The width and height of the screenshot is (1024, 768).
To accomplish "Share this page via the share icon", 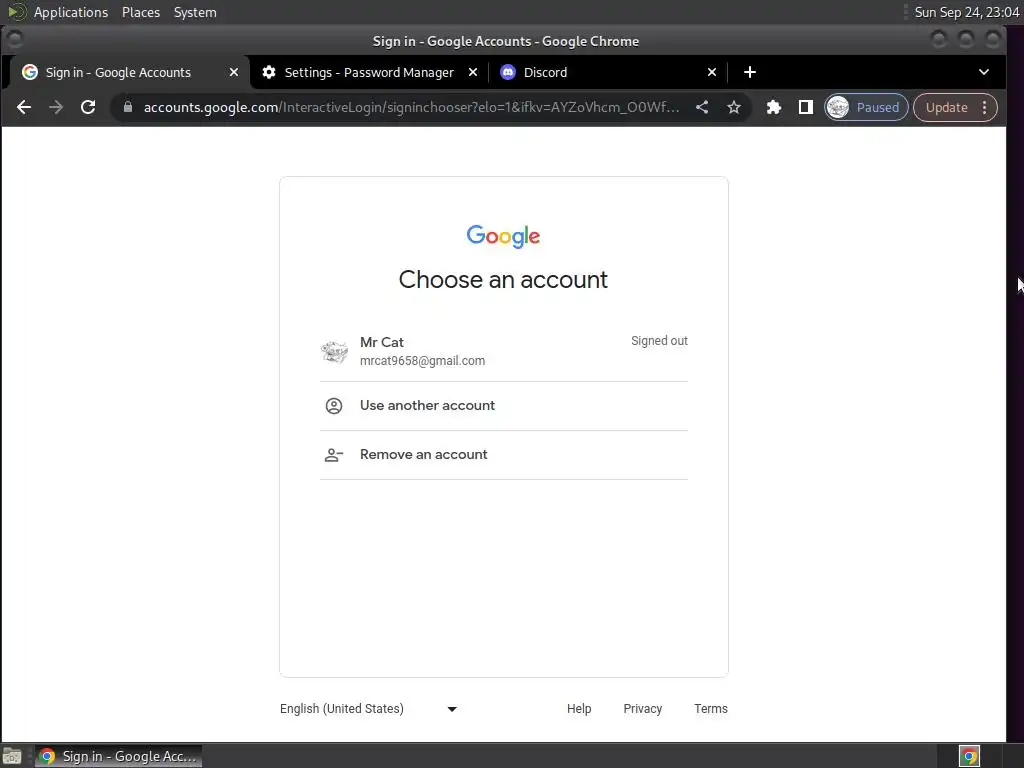I will click(x=702, y=107).
